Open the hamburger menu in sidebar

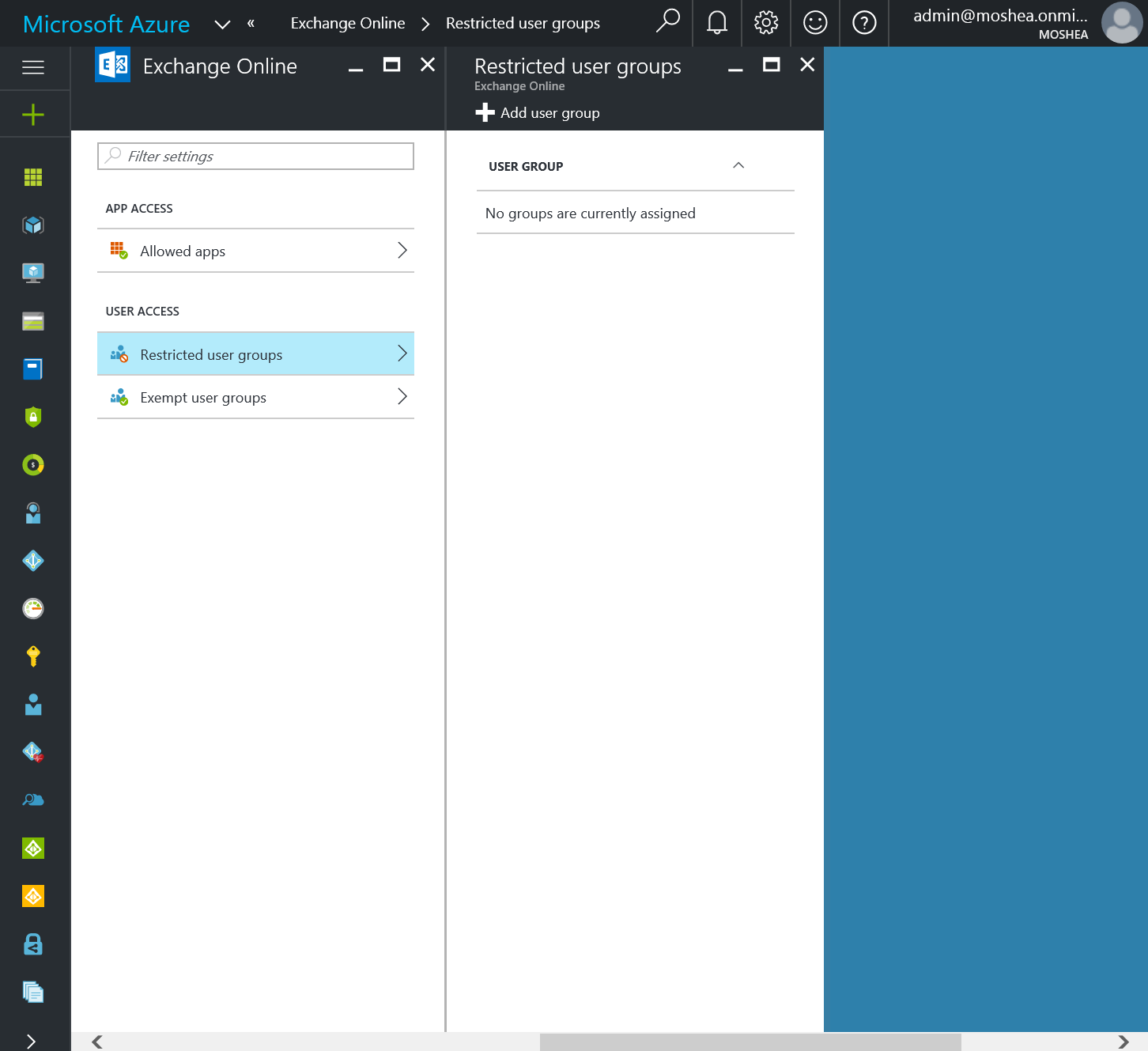pos(33,68)
